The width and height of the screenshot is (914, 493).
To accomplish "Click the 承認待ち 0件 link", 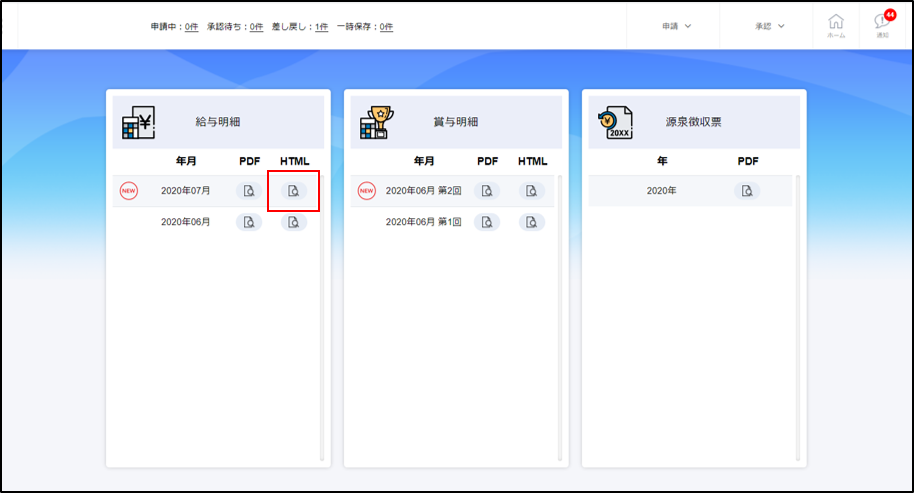I will [256, 27].
